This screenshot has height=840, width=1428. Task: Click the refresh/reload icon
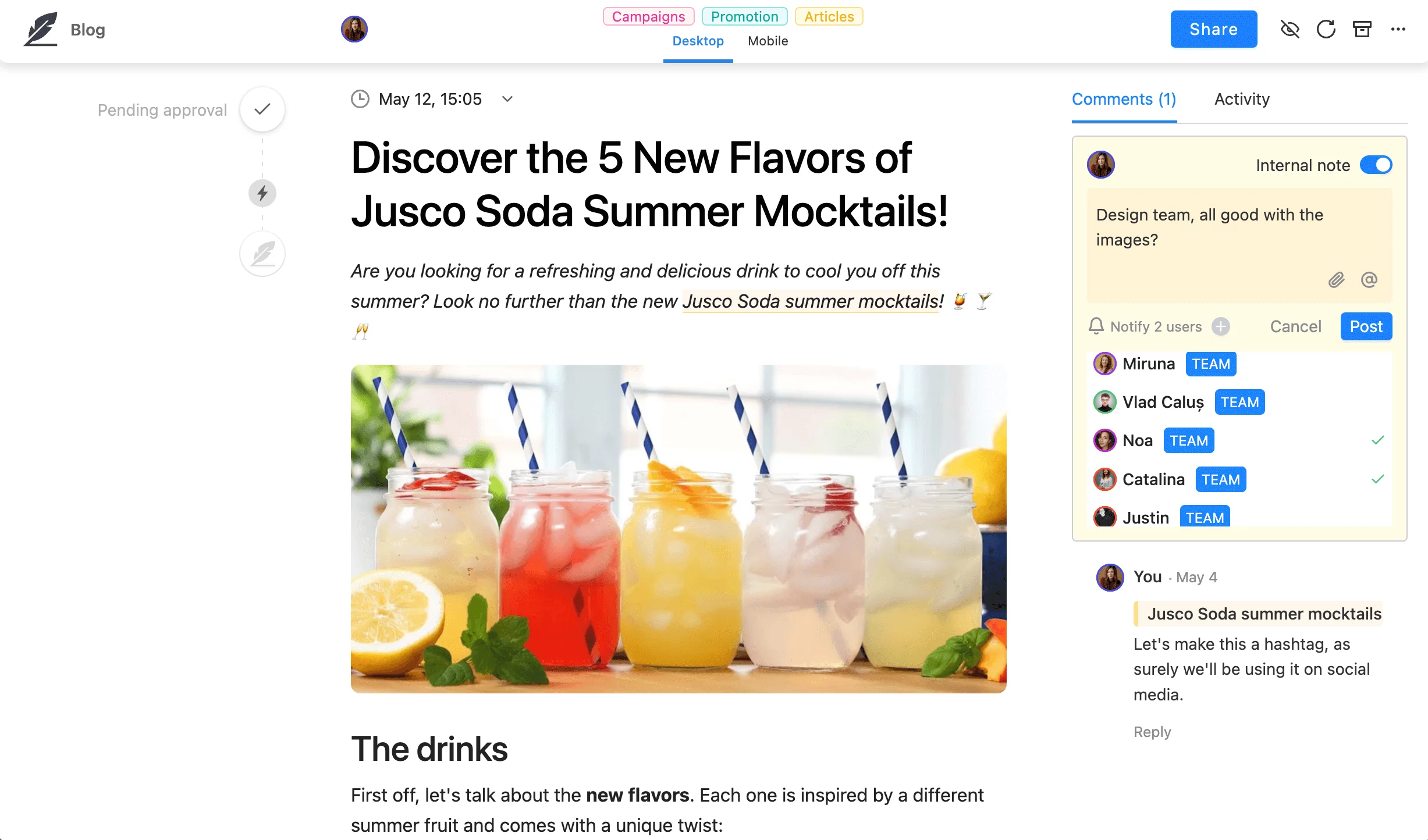click(1326, 29)
